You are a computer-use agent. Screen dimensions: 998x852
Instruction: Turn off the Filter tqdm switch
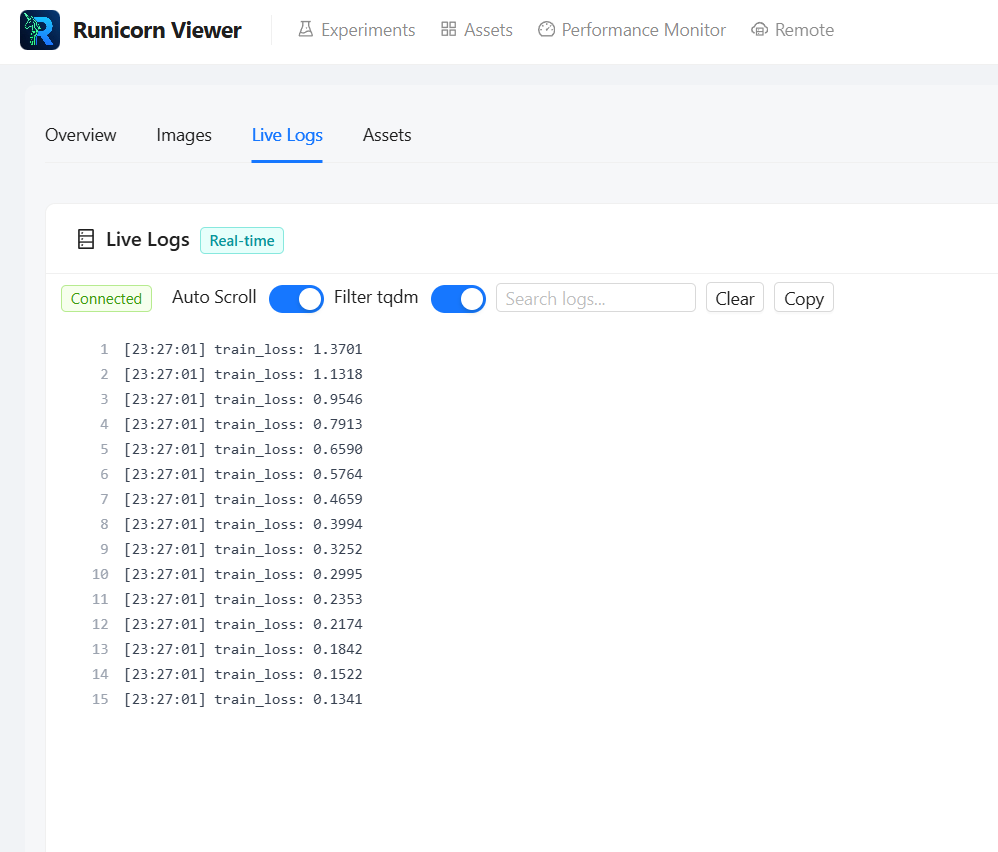pos(458,298)
